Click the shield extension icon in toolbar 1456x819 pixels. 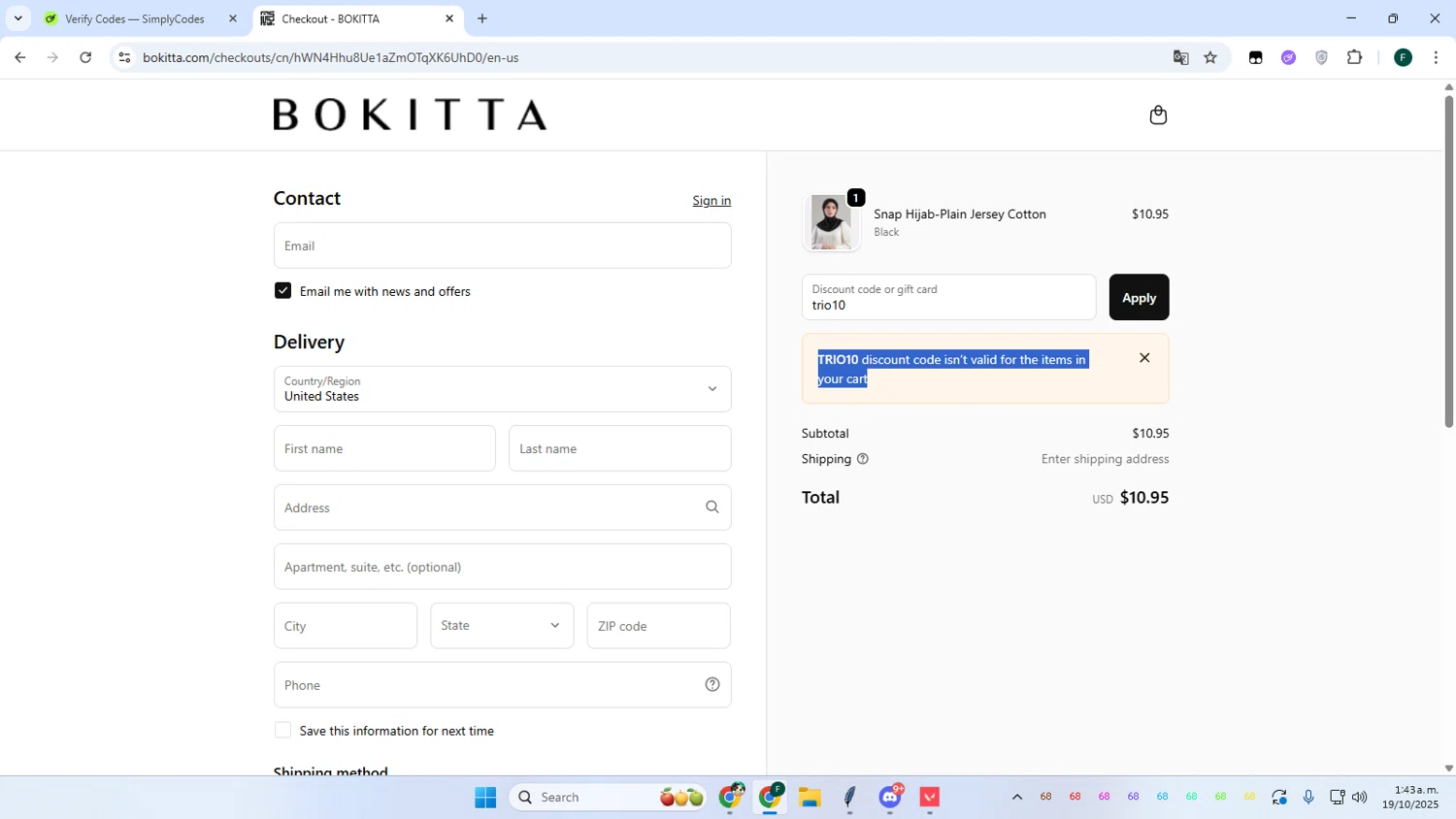[1321, 57]
